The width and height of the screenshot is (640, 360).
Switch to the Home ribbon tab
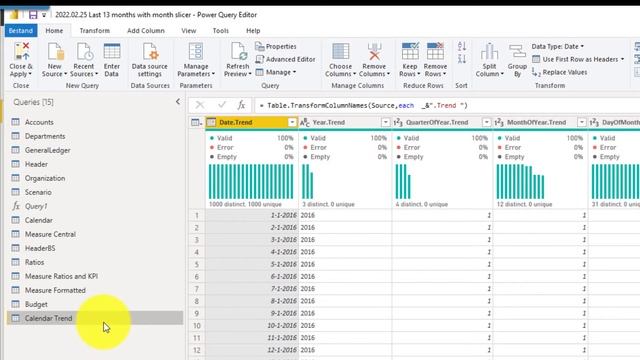click(54, 31)
